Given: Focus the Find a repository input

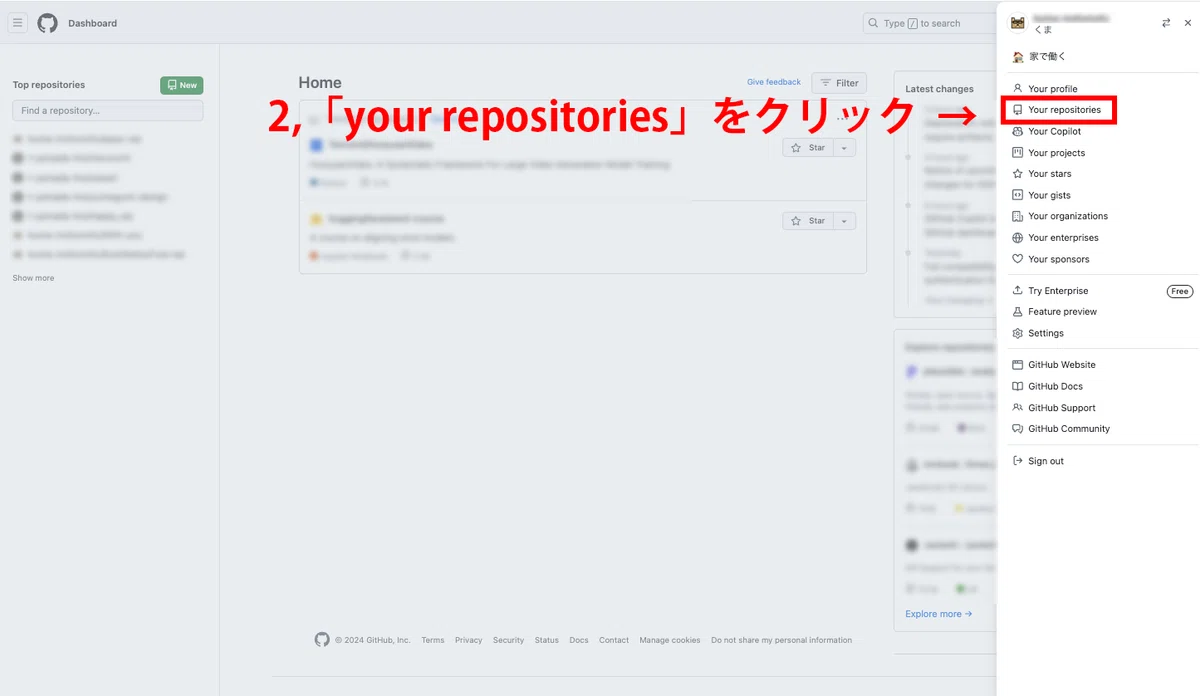Looking at the screenshot, I should 108,110.
